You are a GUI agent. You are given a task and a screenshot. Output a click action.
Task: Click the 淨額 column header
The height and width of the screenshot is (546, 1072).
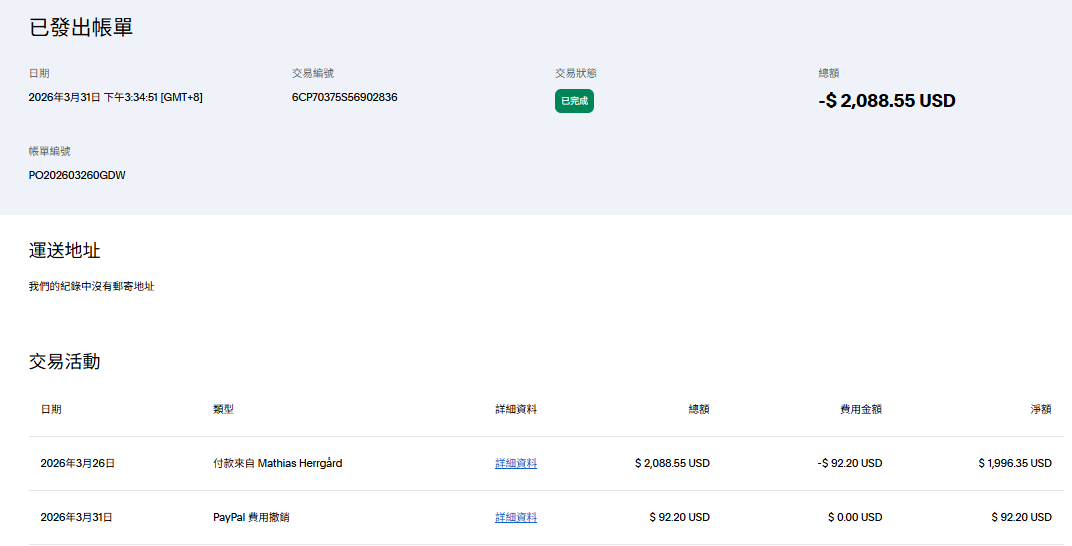[1040, 410]
